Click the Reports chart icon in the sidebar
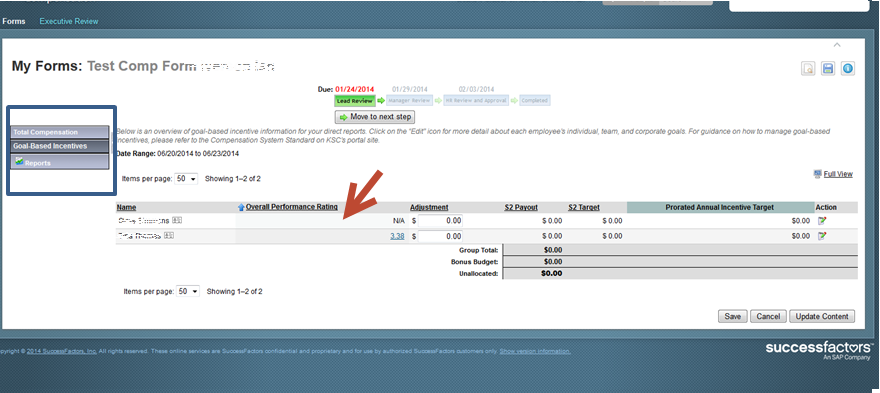Viewport: 880px width, 393px height. click(19, 162)
